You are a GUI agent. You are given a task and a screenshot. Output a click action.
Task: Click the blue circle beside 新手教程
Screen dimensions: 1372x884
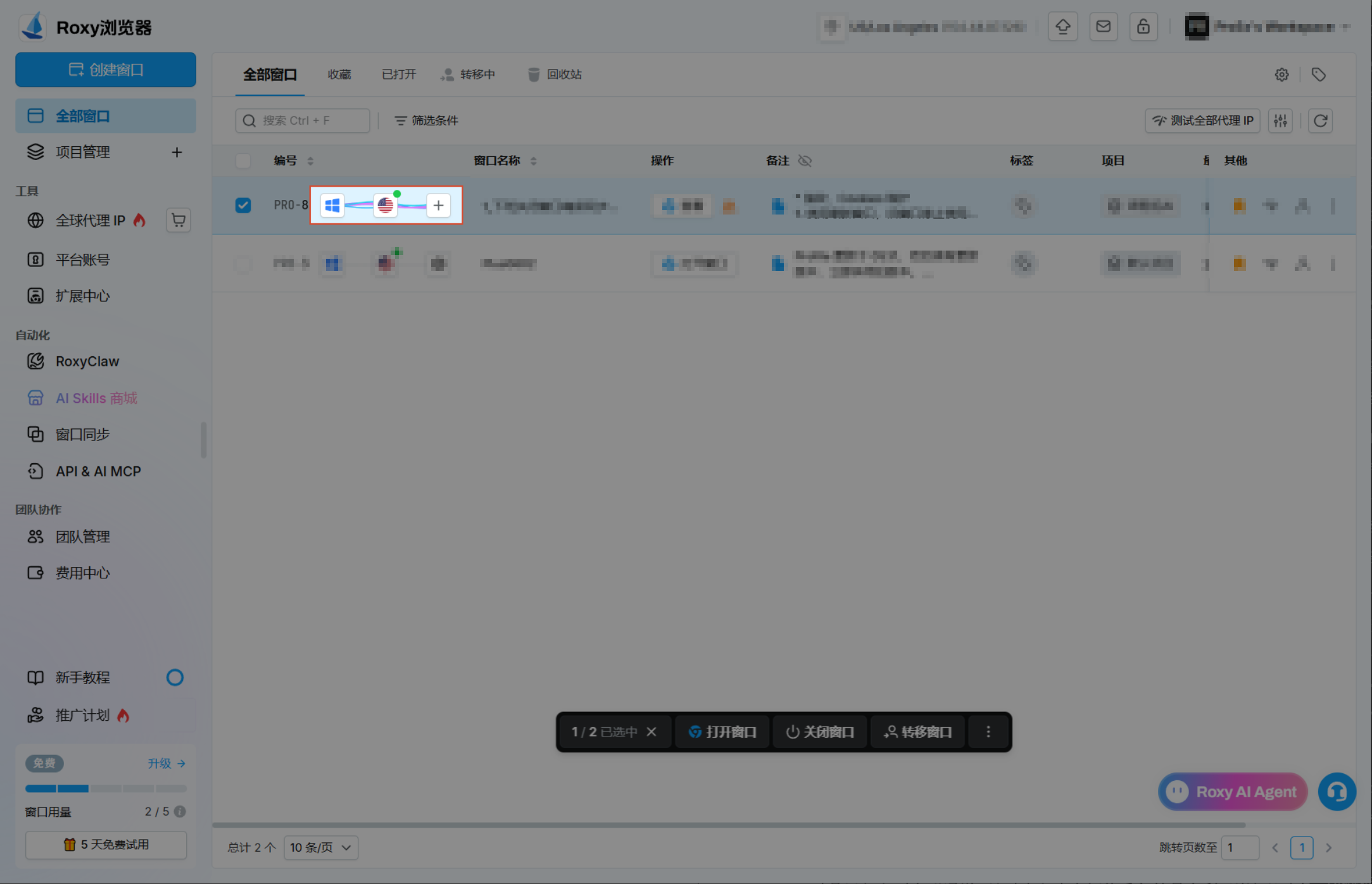point(175,678)
